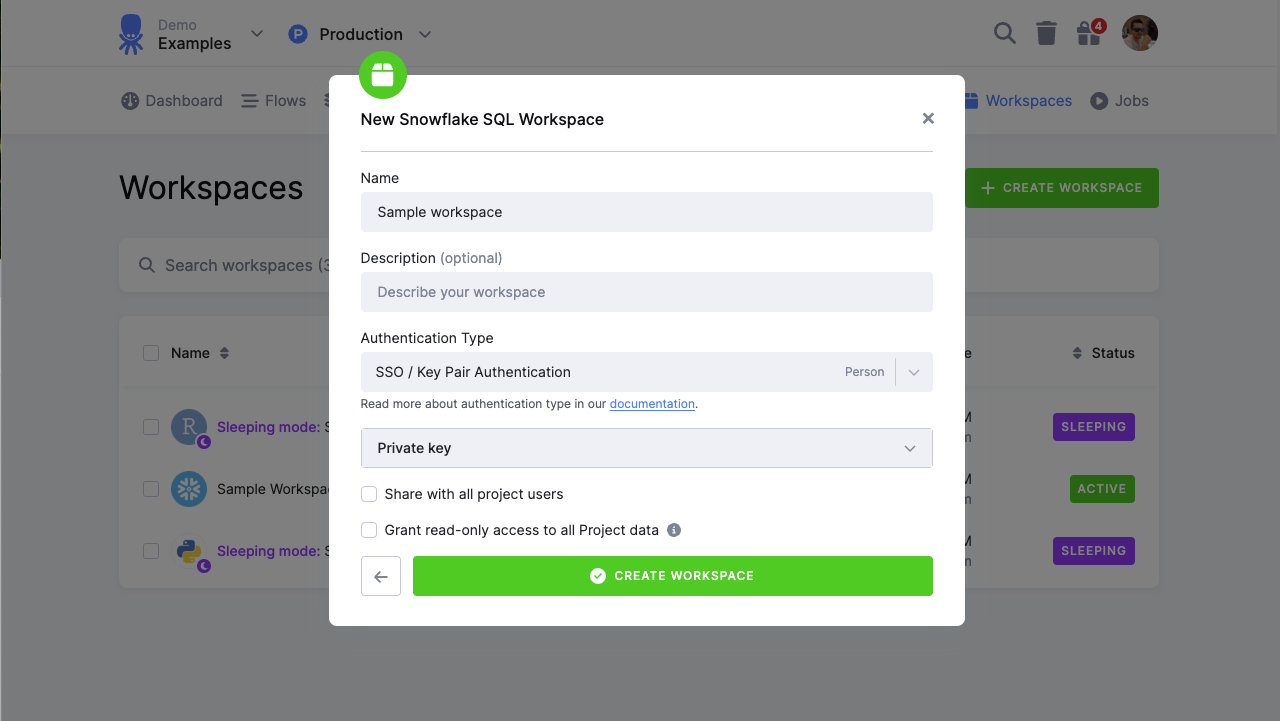The image size is (1280, 721).
Task: Click the Keboola octopus logo
Action: [130, 33]
